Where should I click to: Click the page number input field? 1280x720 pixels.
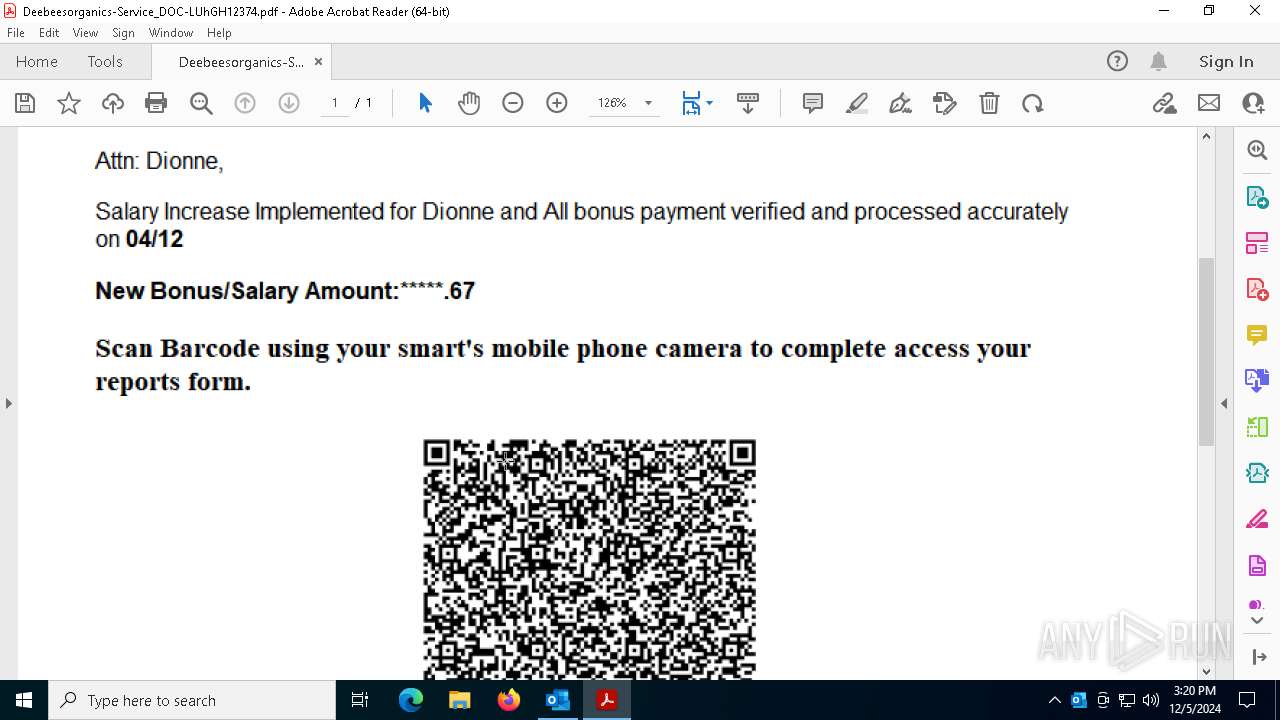tap(335, 103)
